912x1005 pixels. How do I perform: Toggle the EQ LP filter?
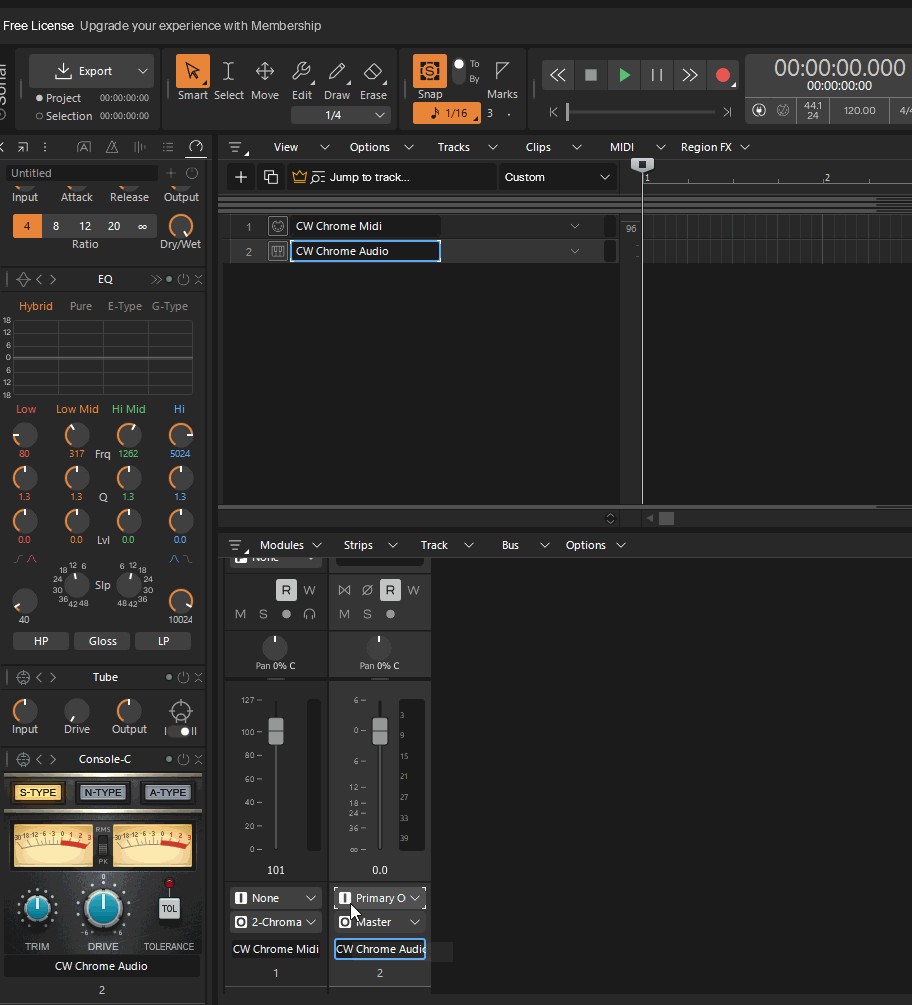(x=163, y=641)
